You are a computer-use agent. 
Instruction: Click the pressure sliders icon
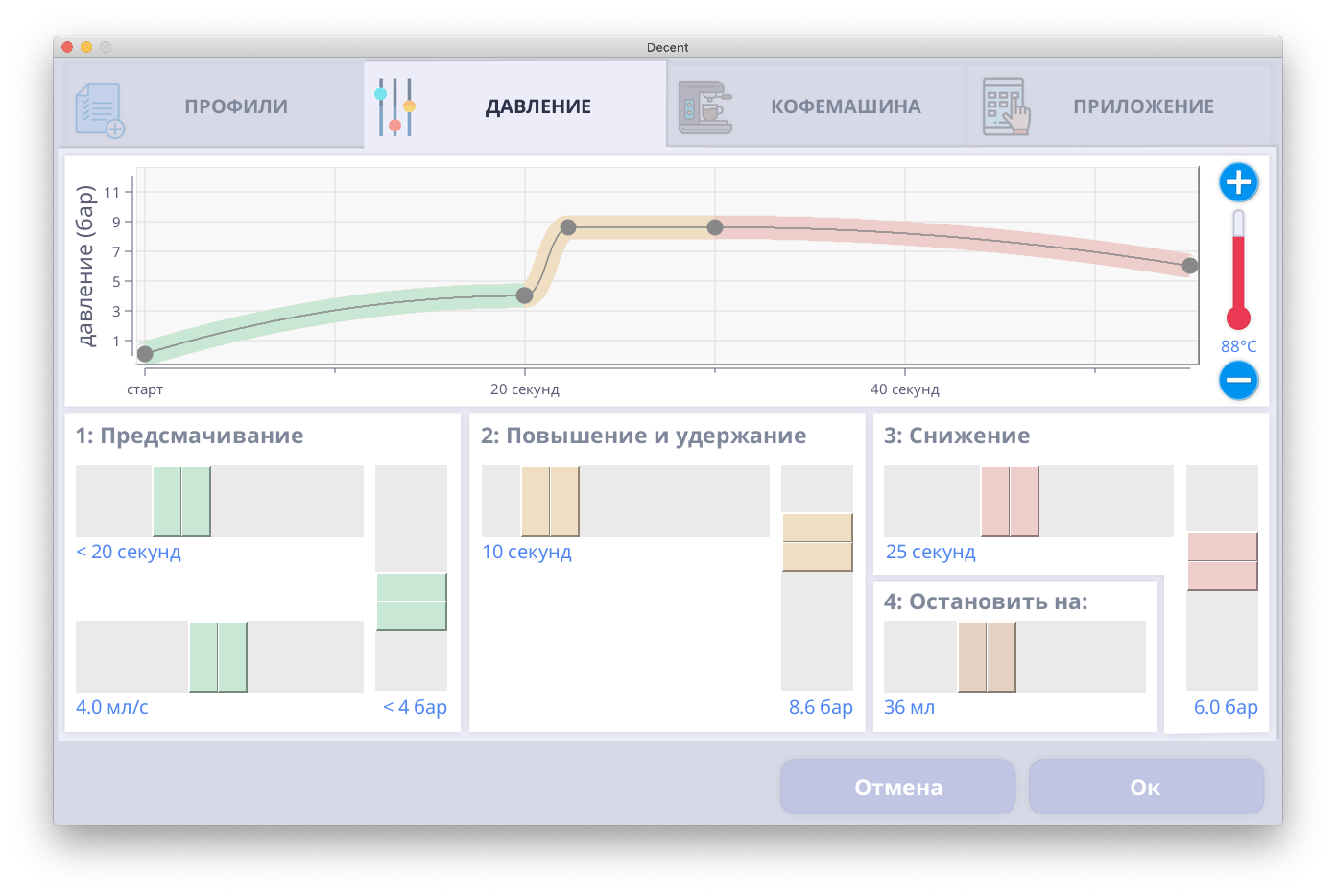(x=394, y=107)
